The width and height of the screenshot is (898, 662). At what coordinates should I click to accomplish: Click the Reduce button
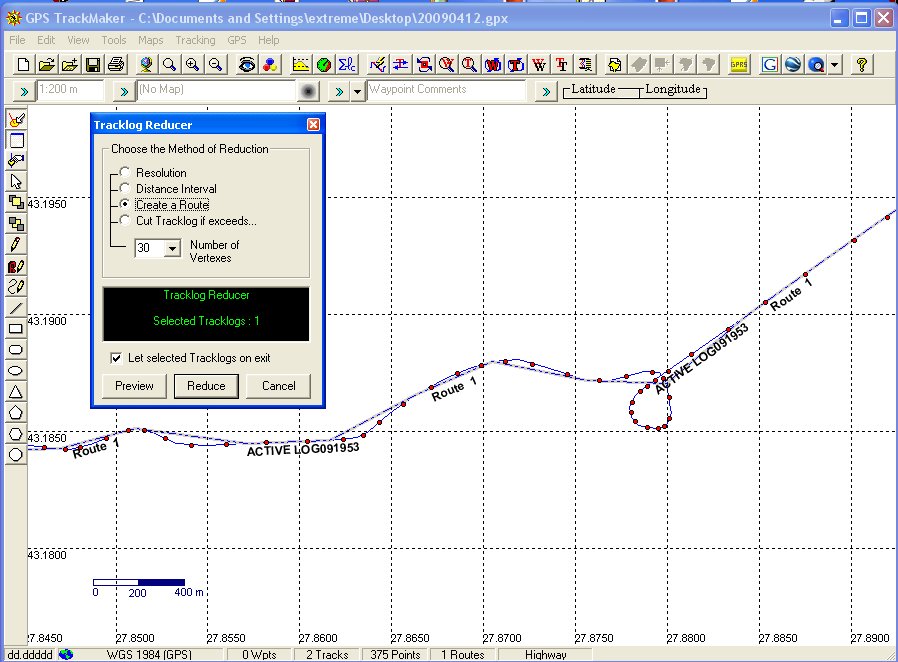click(206, 386)
